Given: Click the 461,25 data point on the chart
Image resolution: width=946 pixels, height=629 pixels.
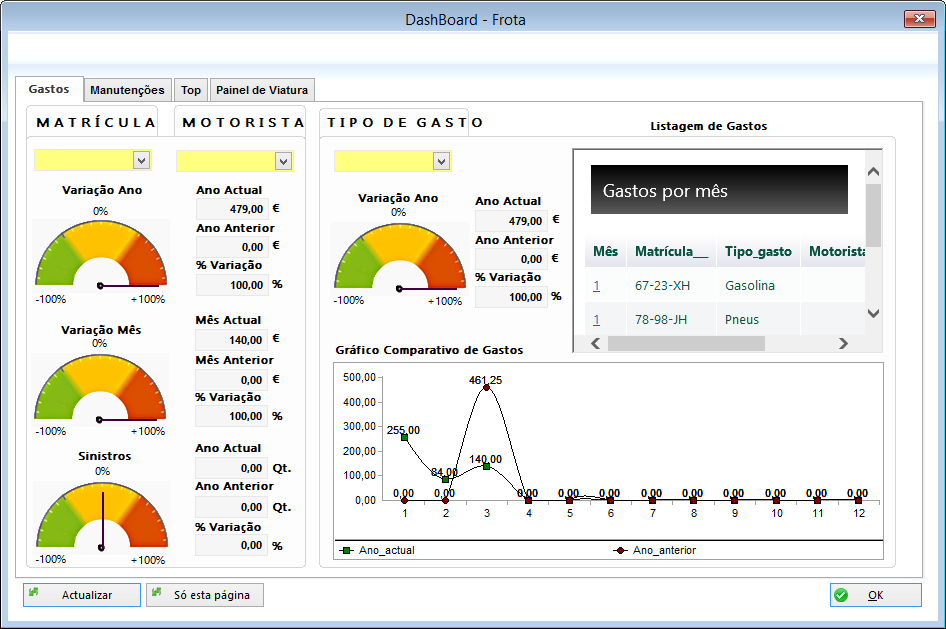Looking at the screenshot, I should coord(486,388).
